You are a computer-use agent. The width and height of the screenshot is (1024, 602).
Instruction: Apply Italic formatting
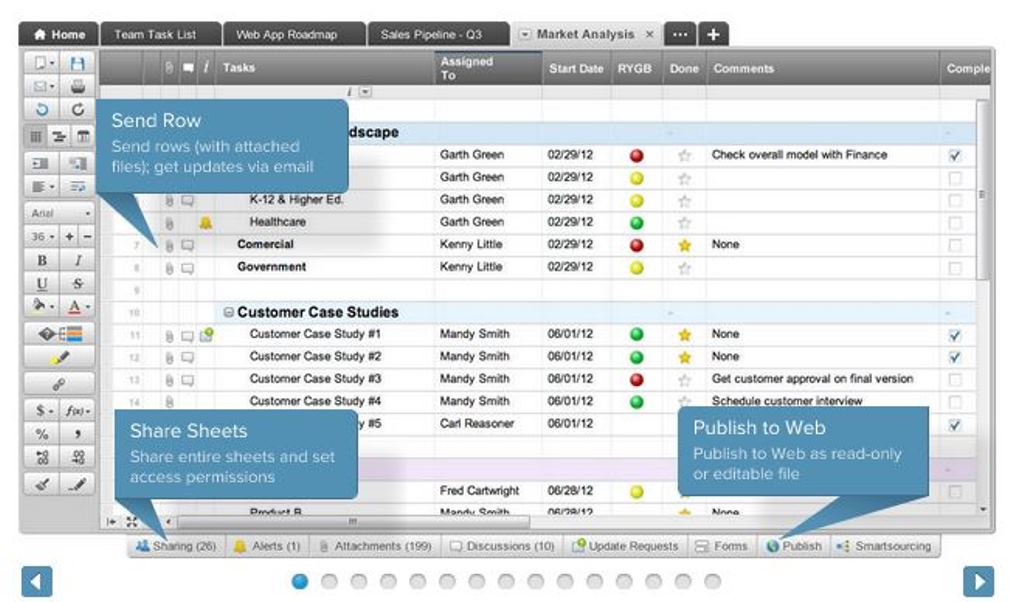(77, 260)
